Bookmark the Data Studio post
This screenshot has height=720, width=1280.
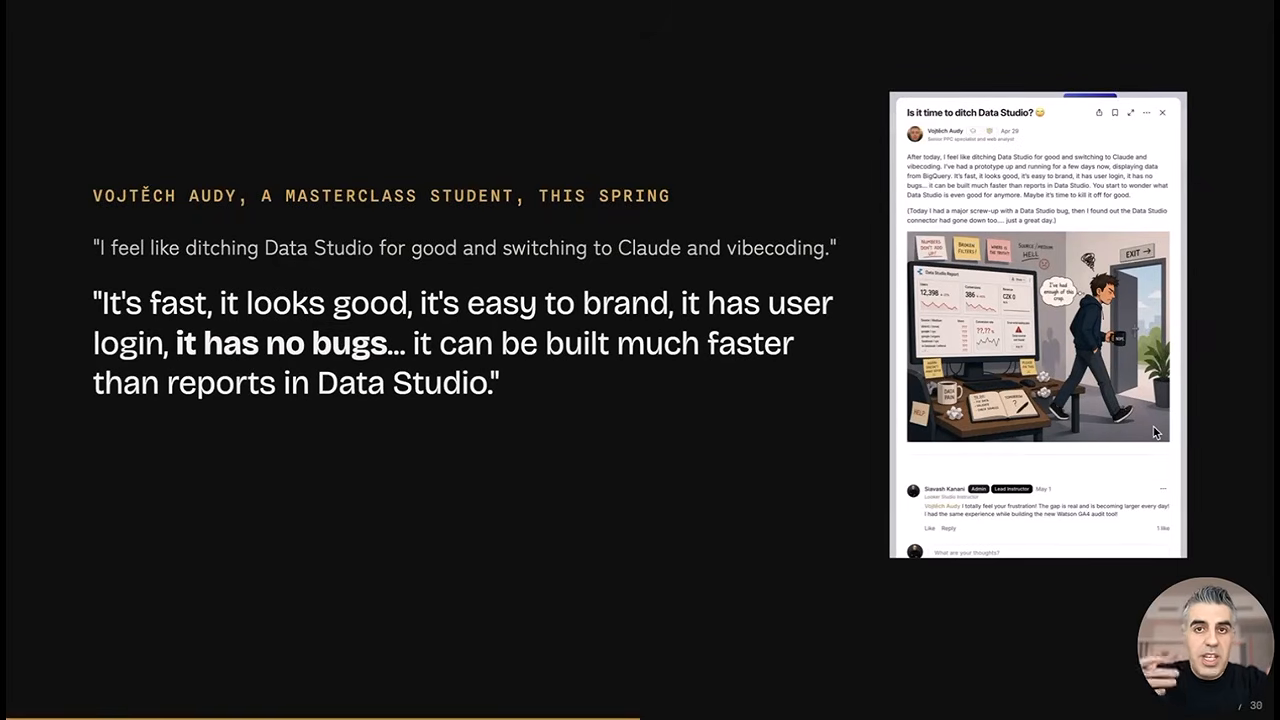tap(1115, 113)
